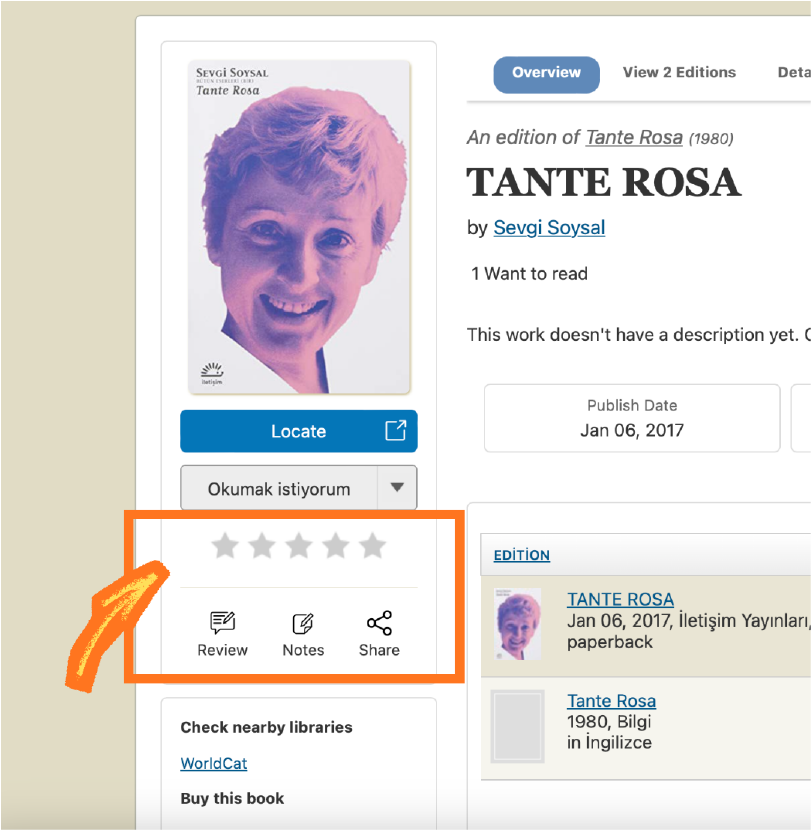Open the View 2 Editions tab

[x=679, y=73]
